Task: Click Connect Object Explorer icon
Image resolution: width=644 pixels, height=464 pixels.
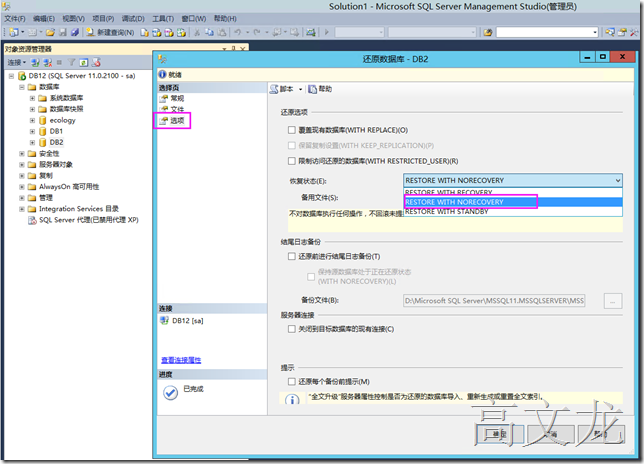Action: [35, 62]
